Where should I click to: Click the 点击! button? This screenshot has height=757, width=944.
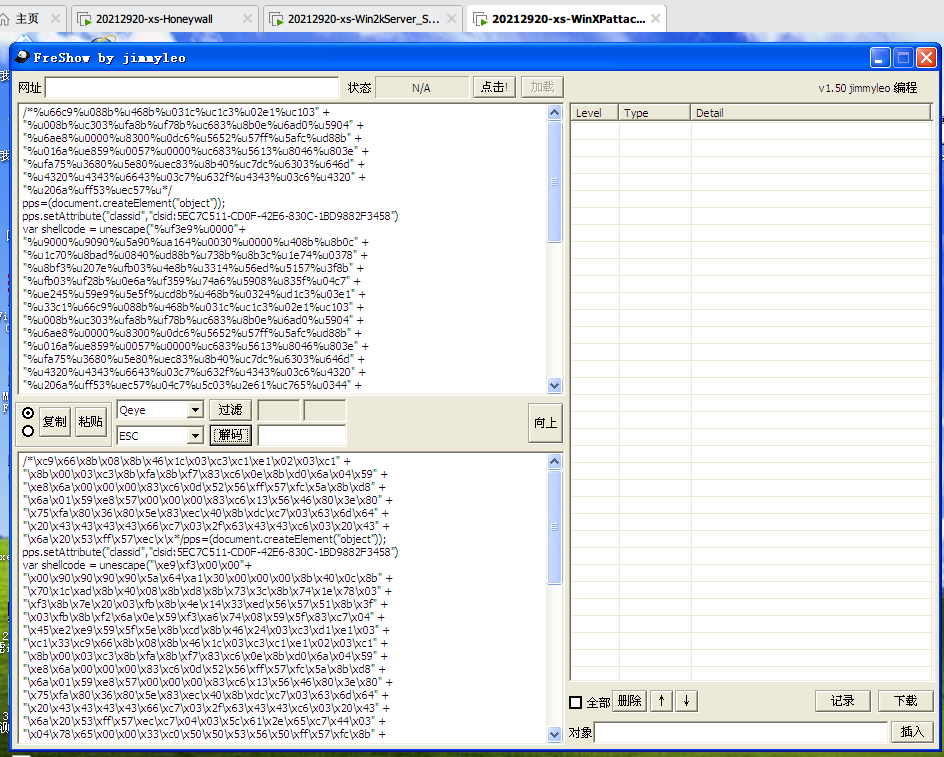(494, 87)
